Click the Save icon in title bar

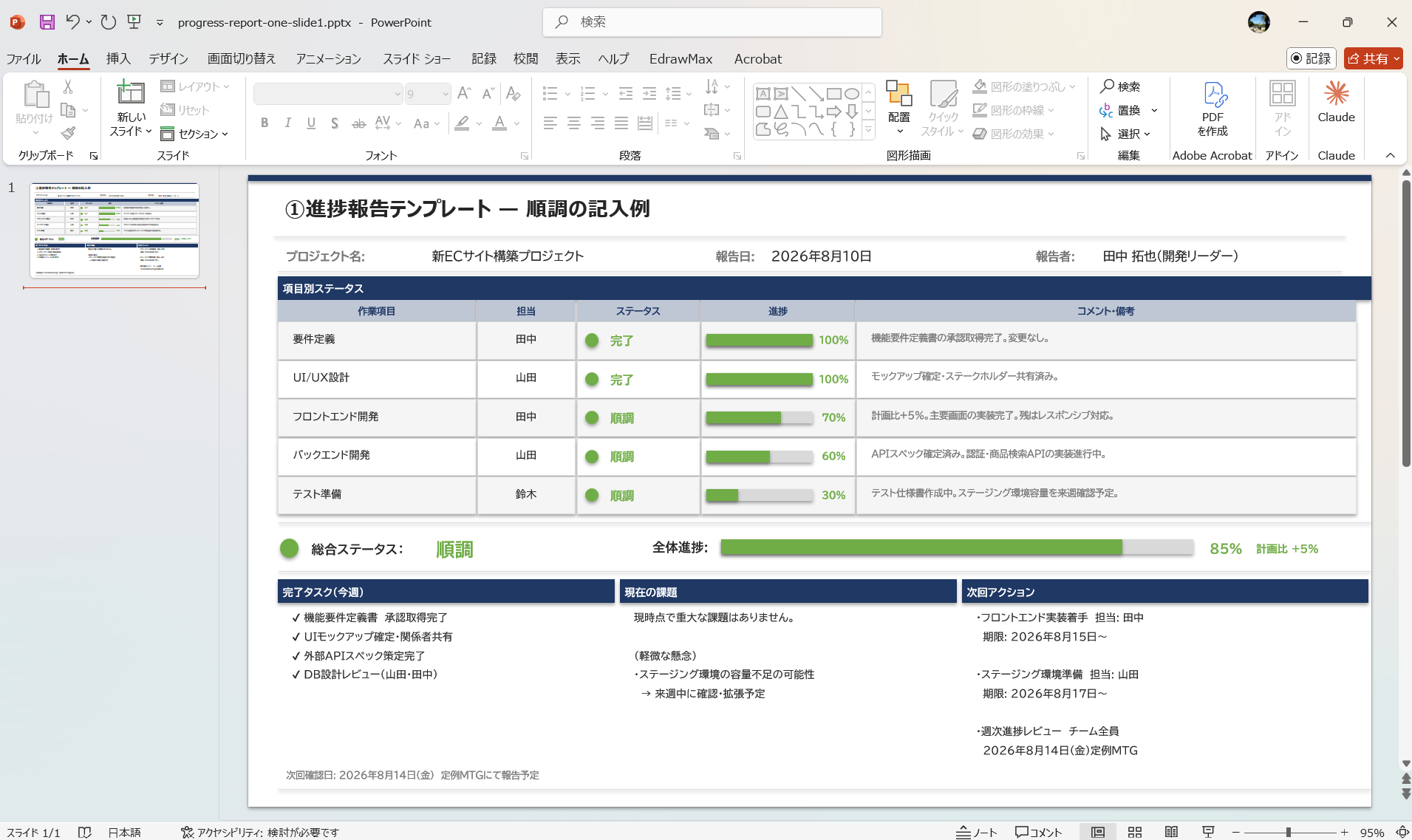coord(47,22)
